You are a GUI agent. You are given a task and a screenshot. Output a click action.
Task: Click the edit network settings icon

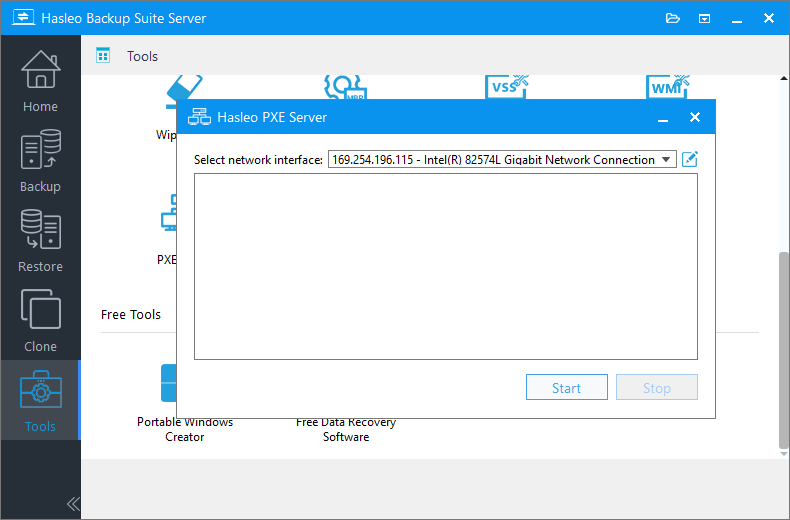(x=689, y=159)
